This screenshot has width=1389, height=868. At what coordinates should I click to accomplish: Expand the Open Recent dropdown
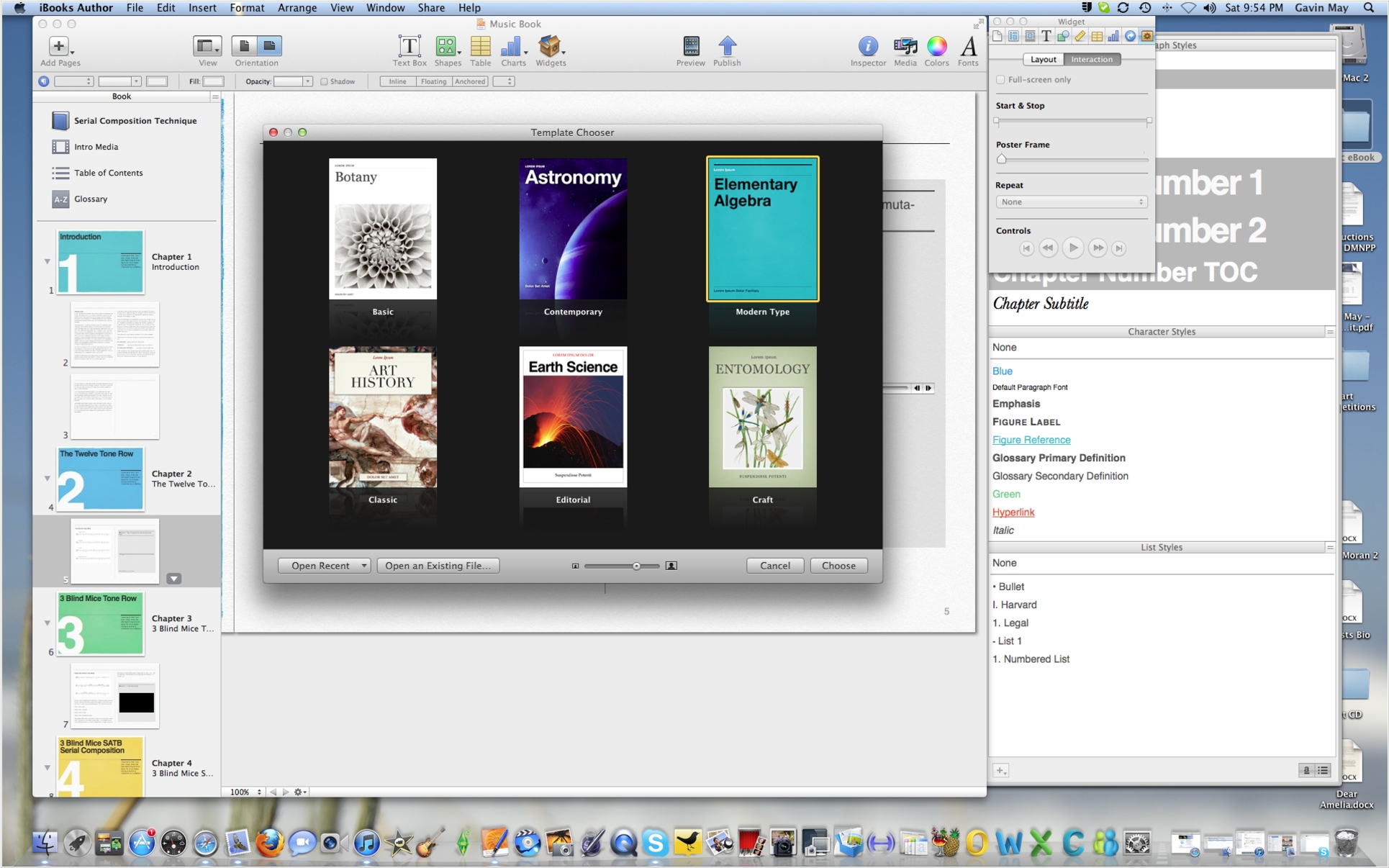[324, 566]
